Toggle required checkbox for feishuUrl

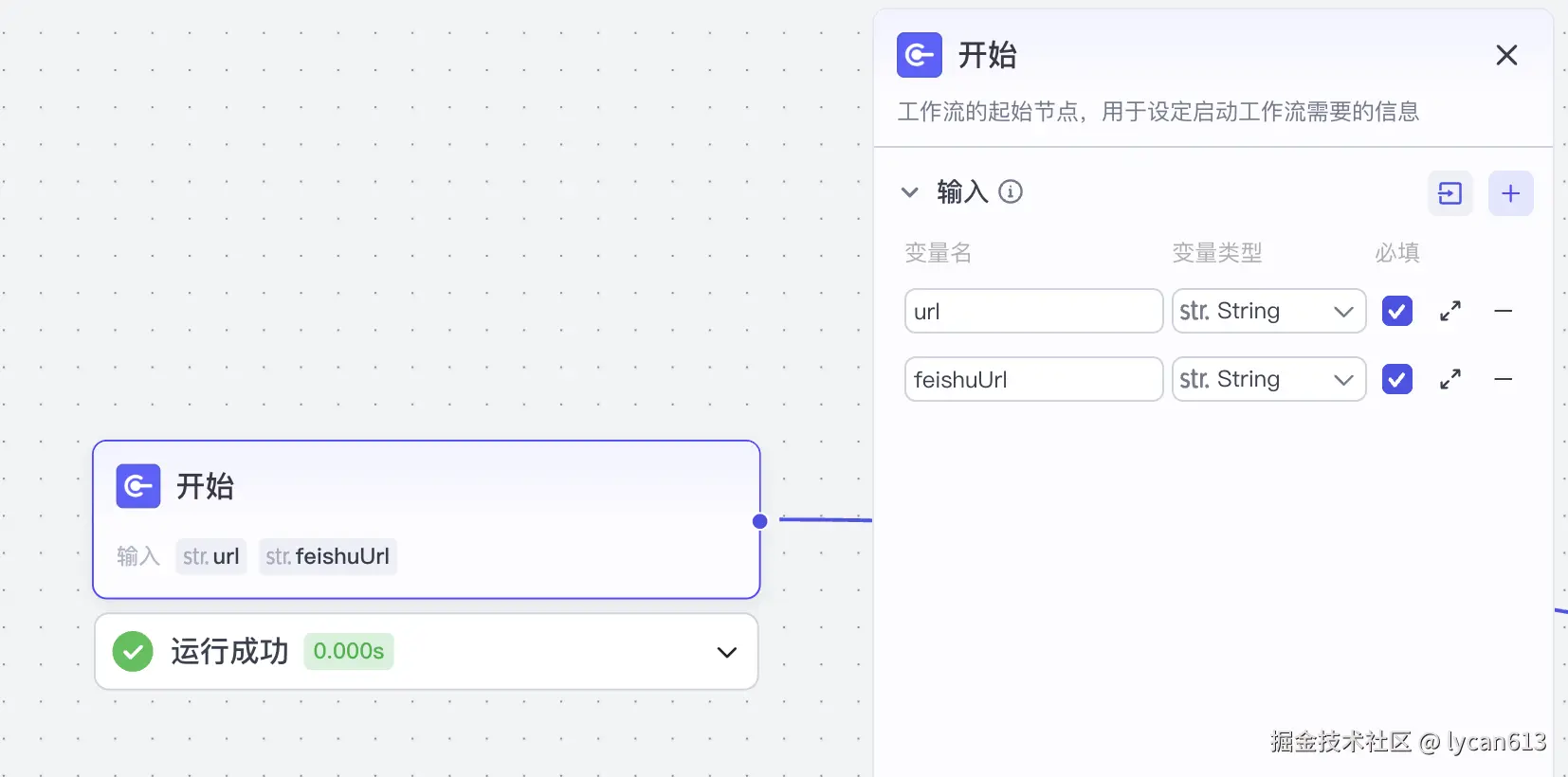(x=1396, y=379)
